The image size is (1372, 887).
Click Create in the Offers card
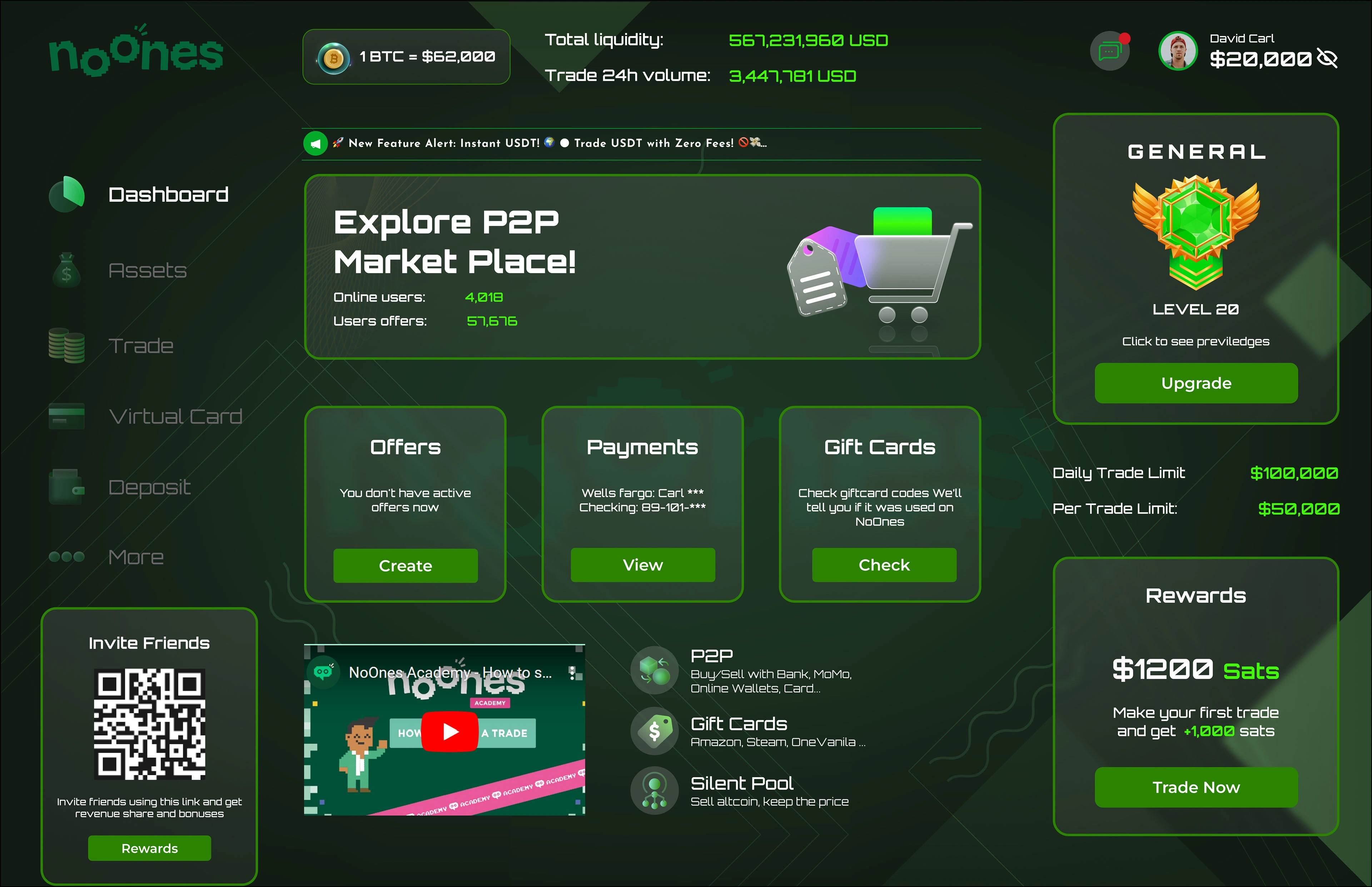point(405,566)
